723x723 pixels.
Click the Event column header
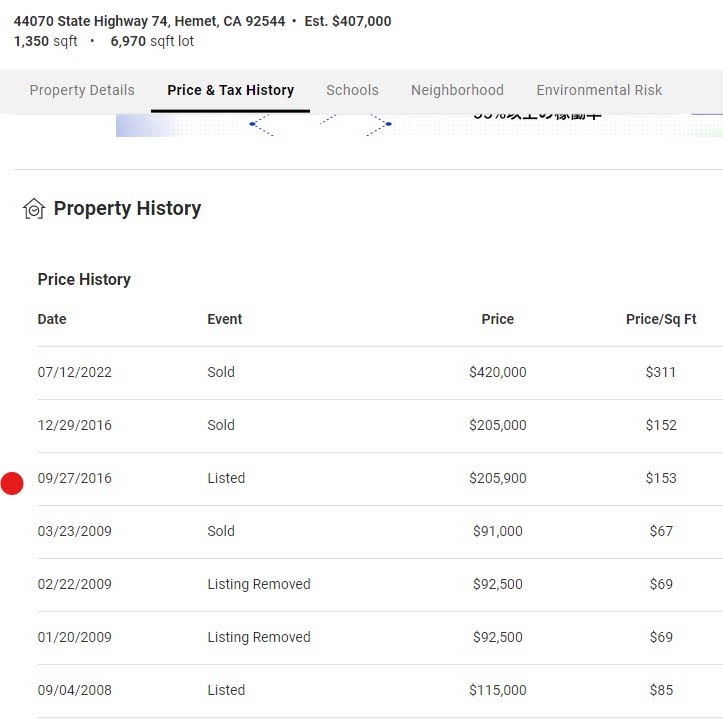(225, 319)
